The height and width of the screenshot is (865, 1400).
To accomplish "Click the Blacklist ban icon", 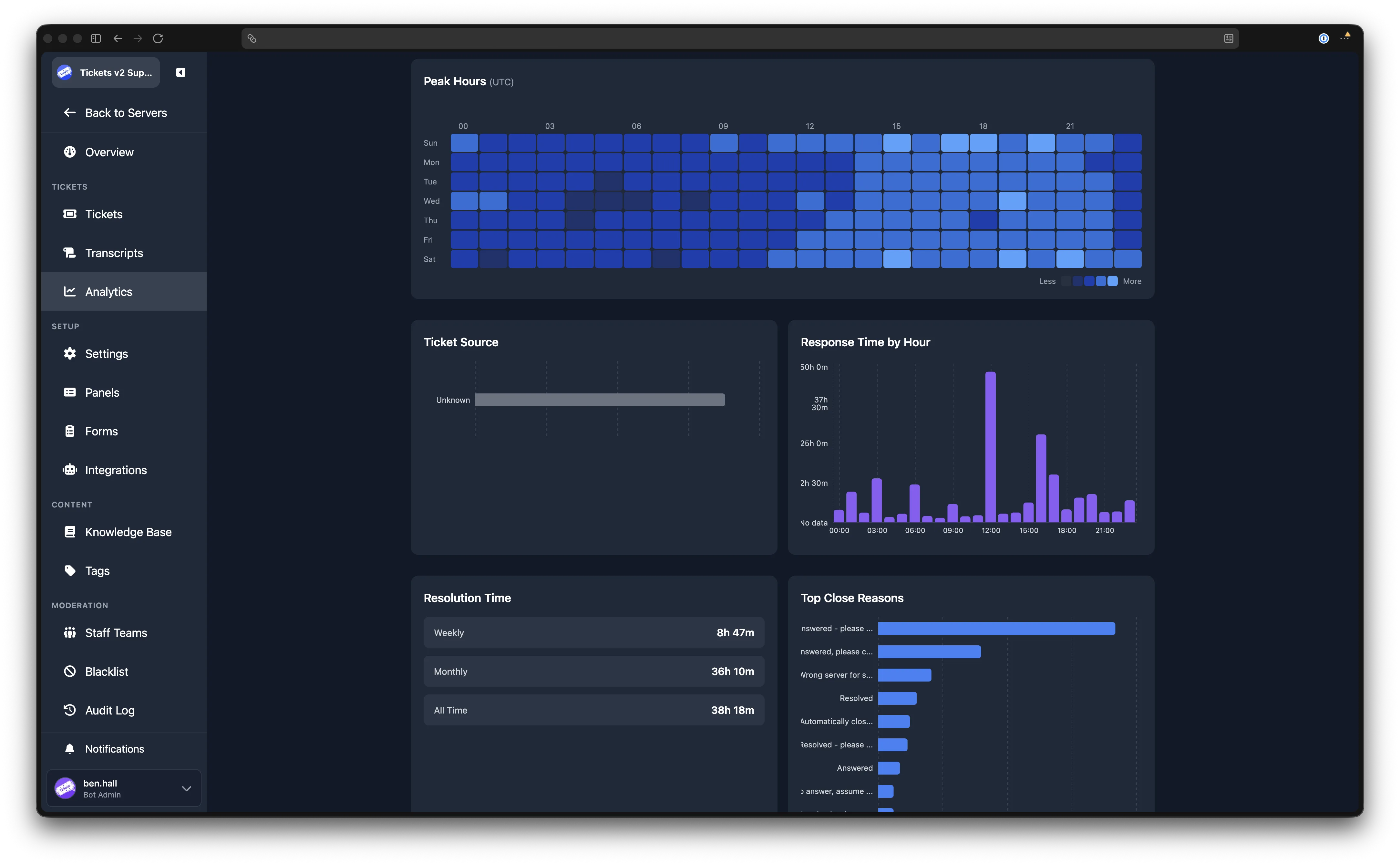I will click(x=70, y=672).
